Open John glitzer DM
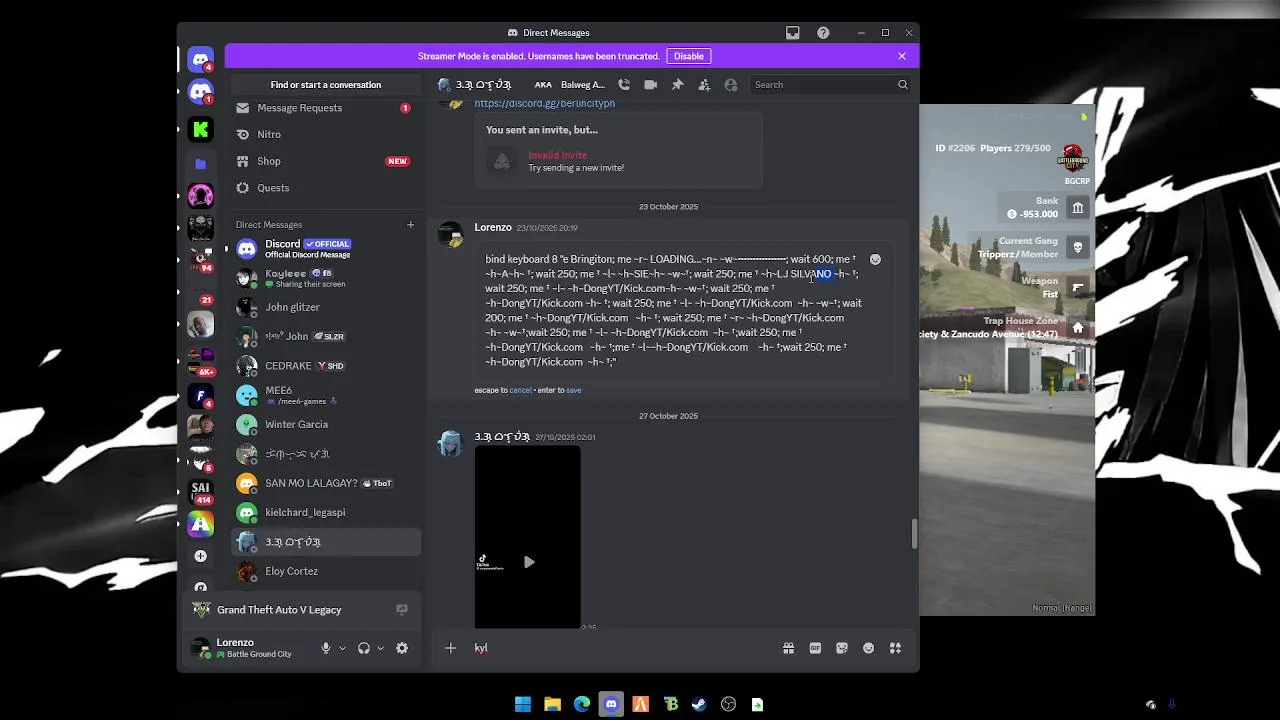The image size is (1280, 720). pos(326,307)
